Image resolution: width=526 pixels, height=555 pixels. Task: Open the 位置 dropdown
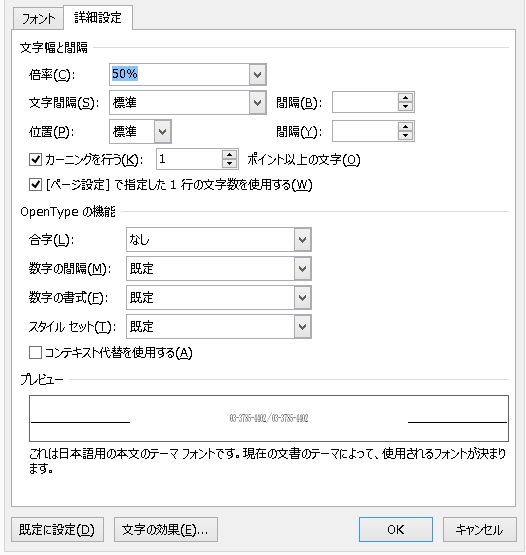[162, 132]
